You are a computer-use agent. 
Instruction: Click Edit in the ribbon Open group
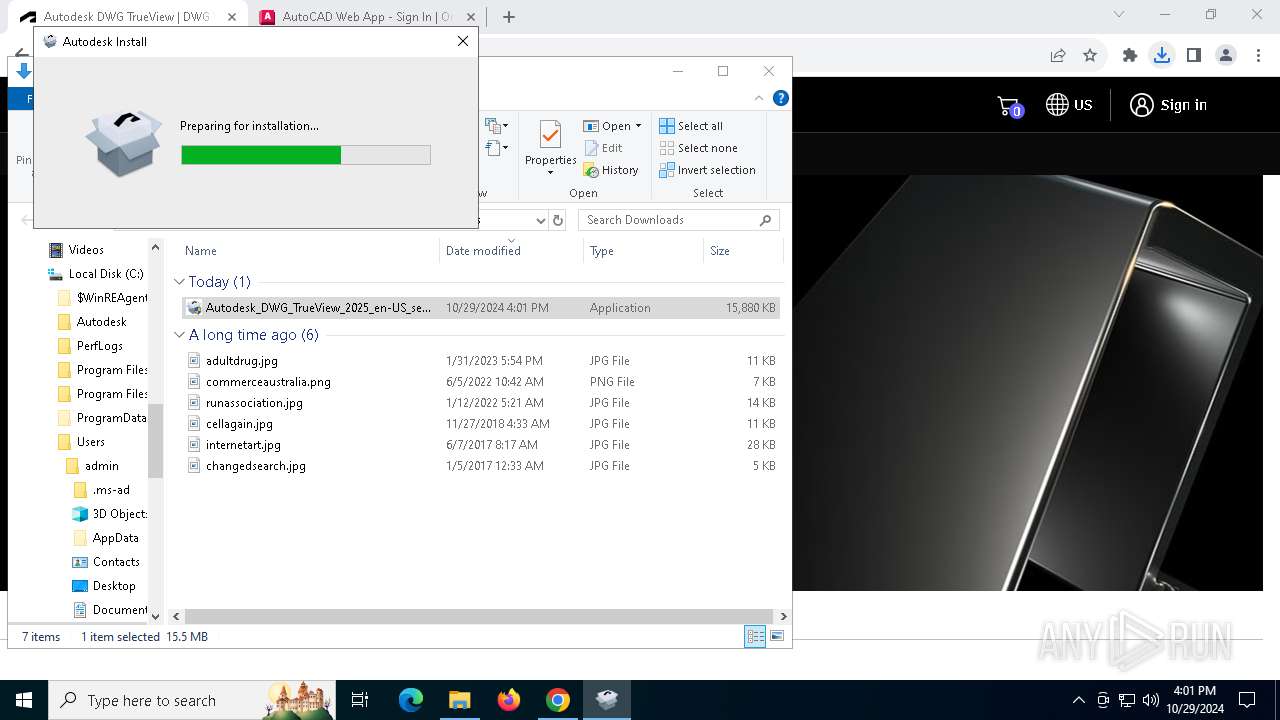point(604,148)
